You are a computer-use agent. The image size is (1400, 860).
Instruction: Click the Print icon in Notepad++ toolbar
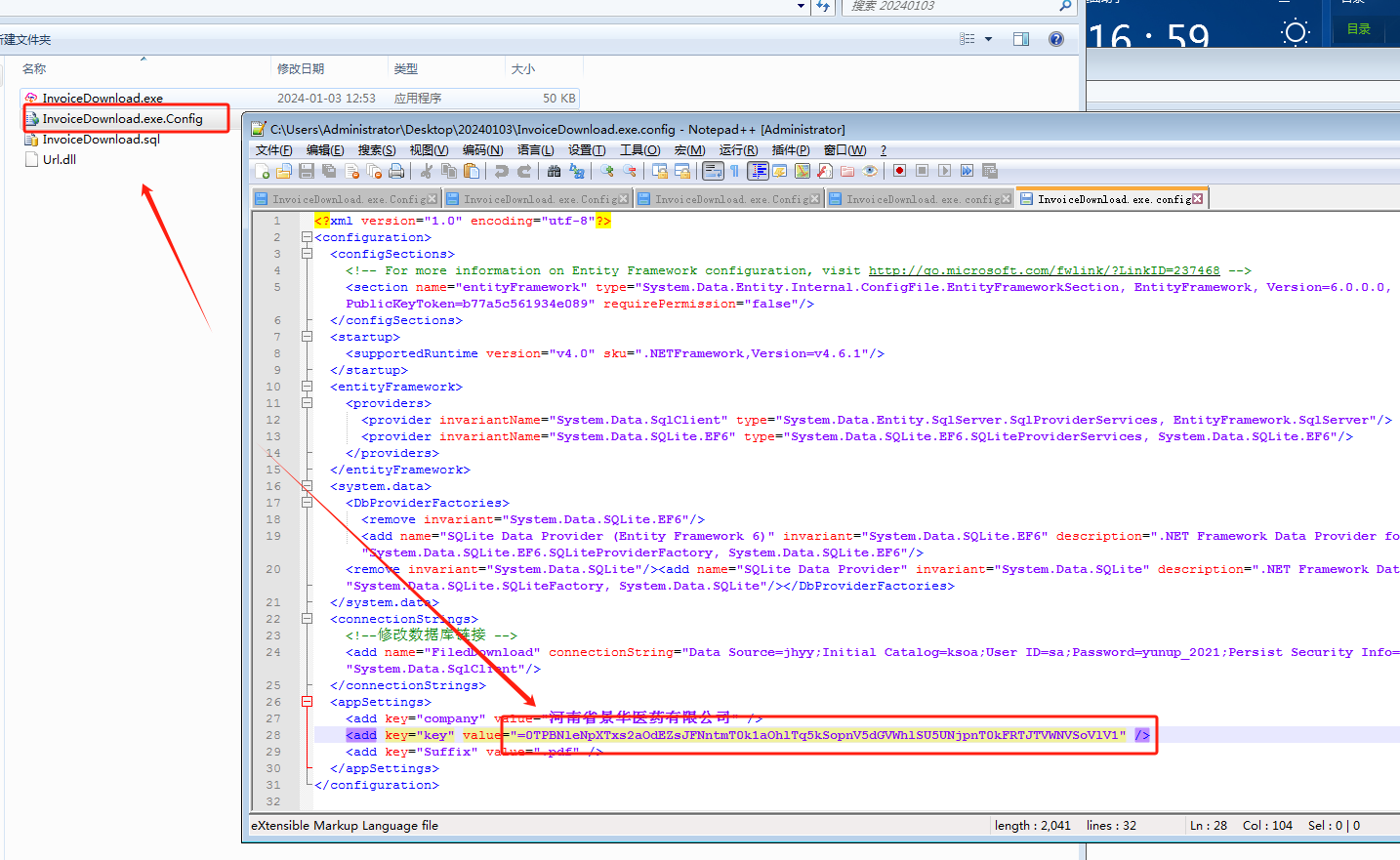(396, 171)
